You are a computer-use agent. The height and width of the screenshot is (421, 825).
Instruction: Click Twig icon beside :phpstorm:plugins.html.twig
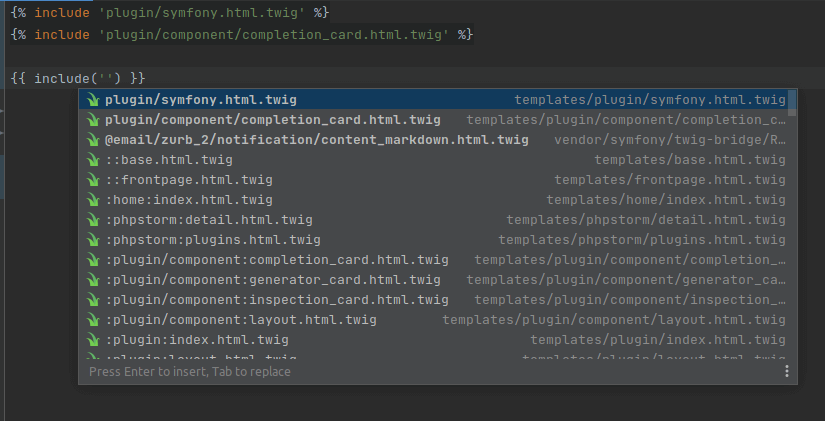click(x=92, y=240)
